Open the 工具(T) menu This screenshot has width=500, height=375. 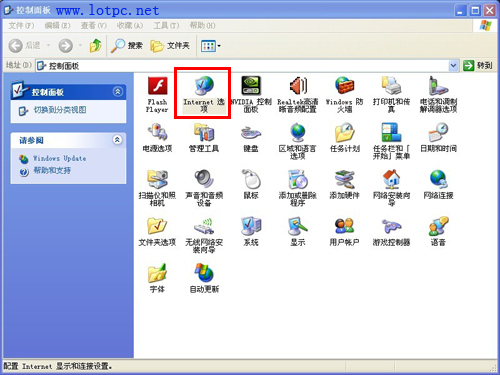(166, 25)
